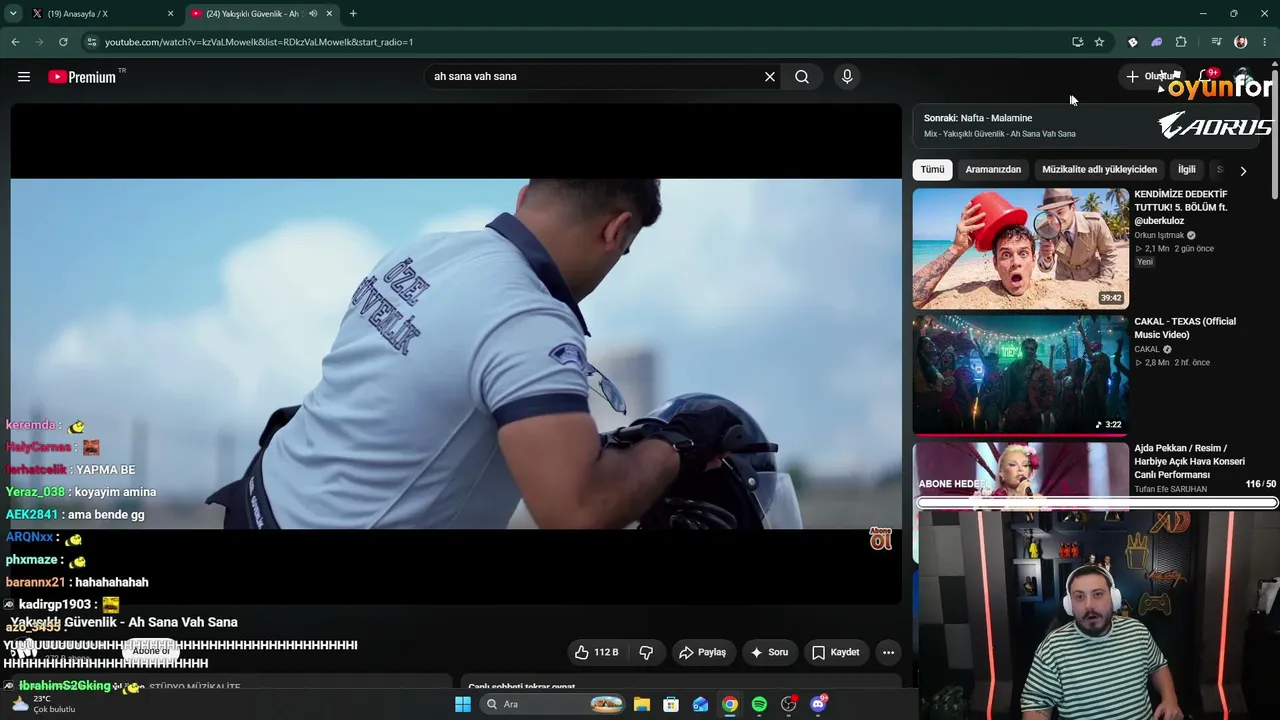Start voice search with the microphone
Image resolution: width=1280 pixels, height=720 pixels.
847,77
